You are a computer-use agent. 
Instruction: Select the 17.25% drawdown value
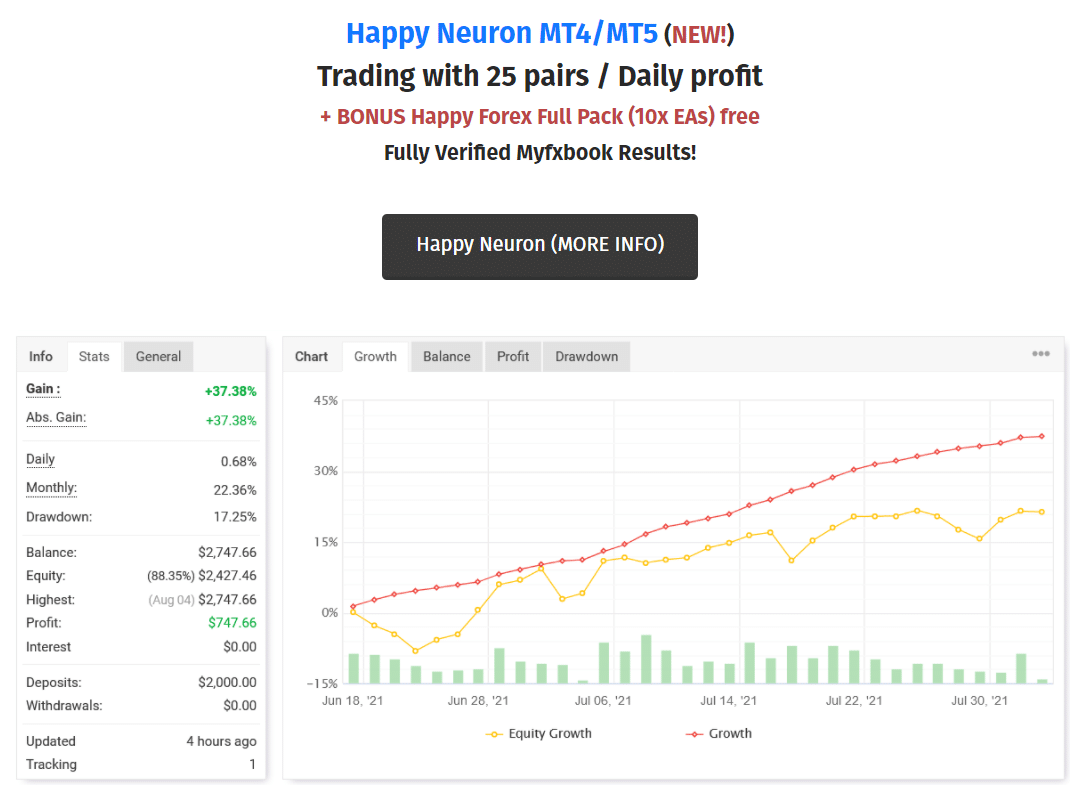point(235,517)
